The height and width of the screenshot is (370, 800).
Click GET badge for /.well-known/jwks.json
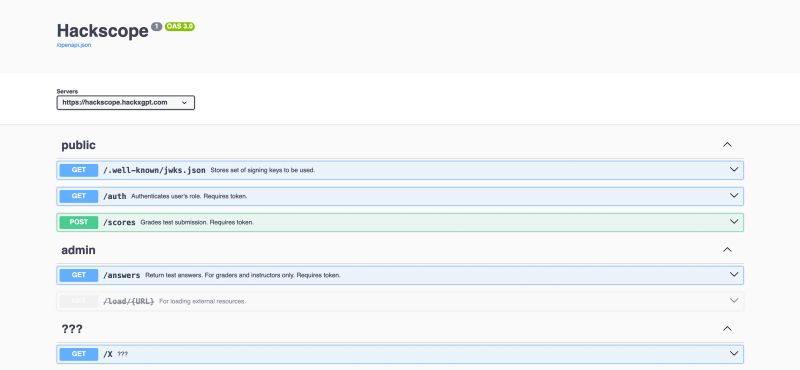(x=79, y=170)
